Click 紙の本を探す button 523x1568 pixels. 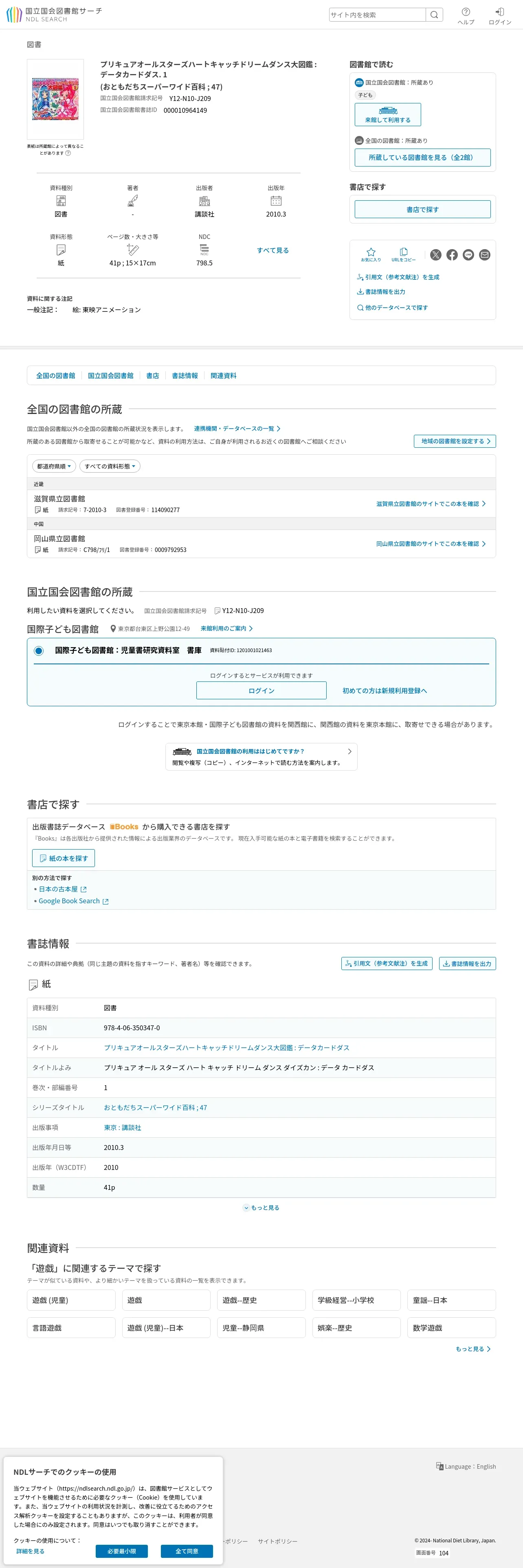(x=63, y=858)
